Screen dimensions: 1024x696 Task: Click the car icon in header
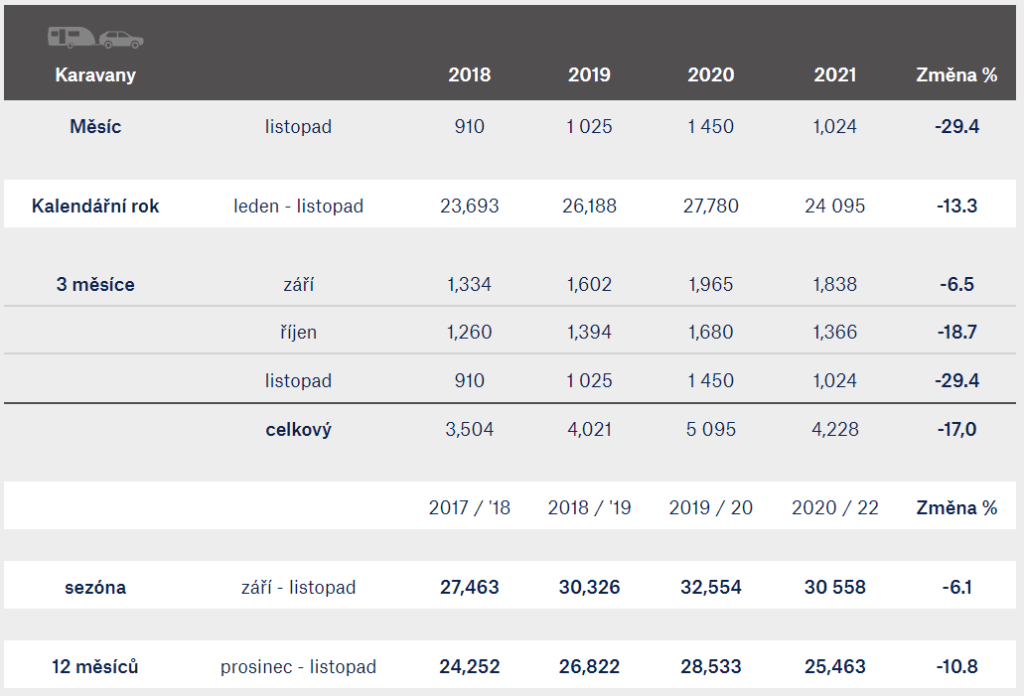tap(121, 40)
